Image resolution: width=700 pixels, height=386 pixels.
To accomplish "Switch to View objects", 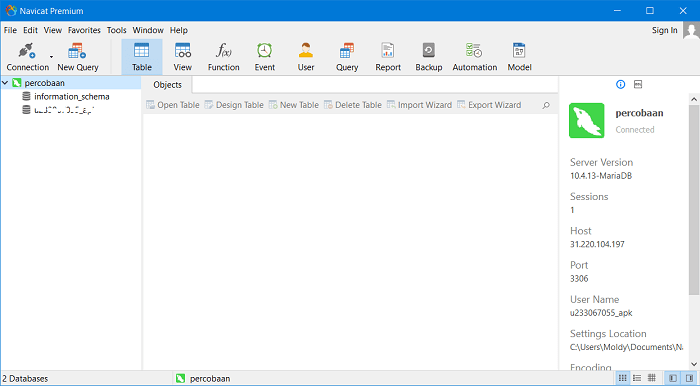I will pyautogui.click(x=183, y=57).
